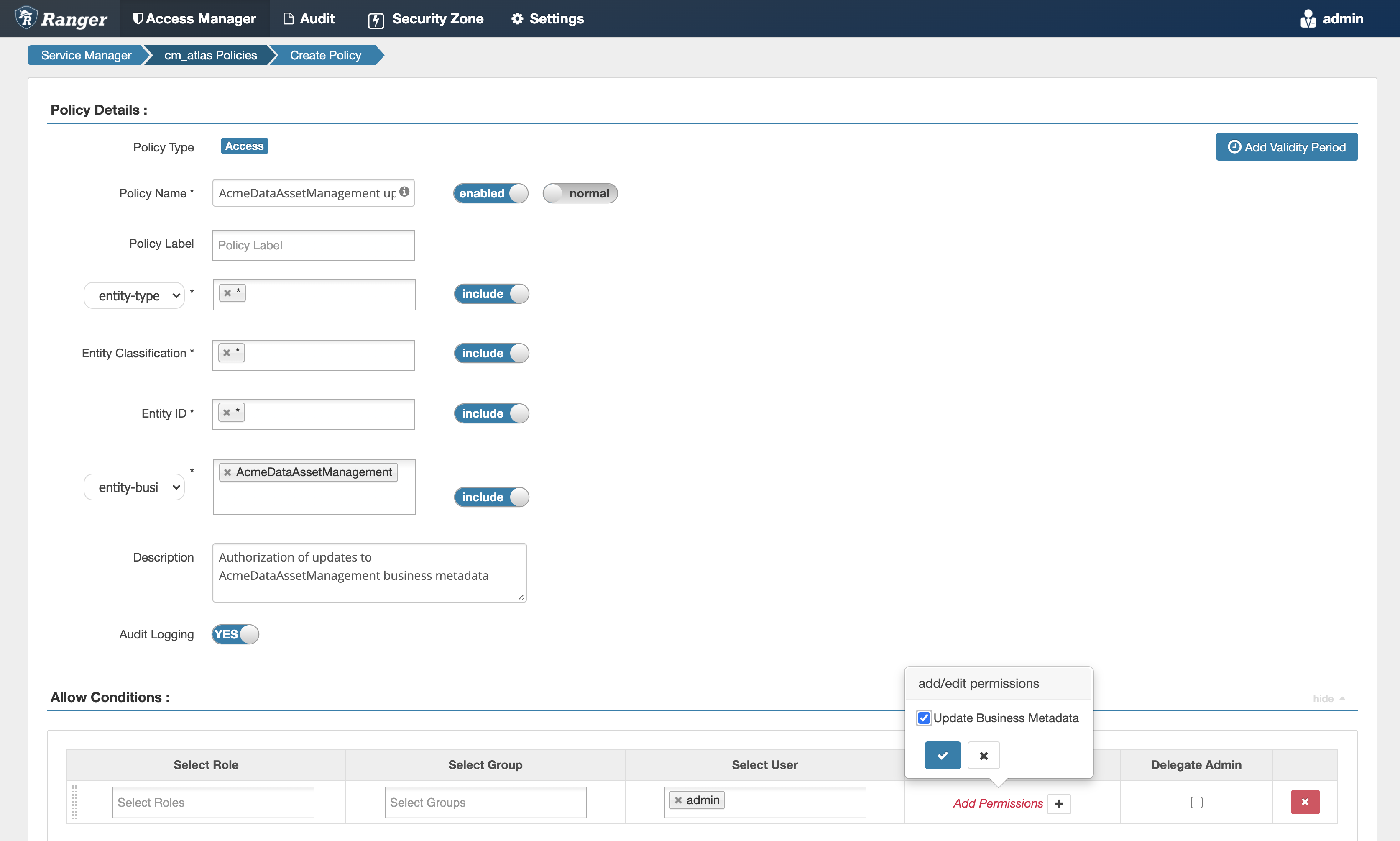
Task: Toggle the Audit Logging YES switch
Action: [235, 634]
